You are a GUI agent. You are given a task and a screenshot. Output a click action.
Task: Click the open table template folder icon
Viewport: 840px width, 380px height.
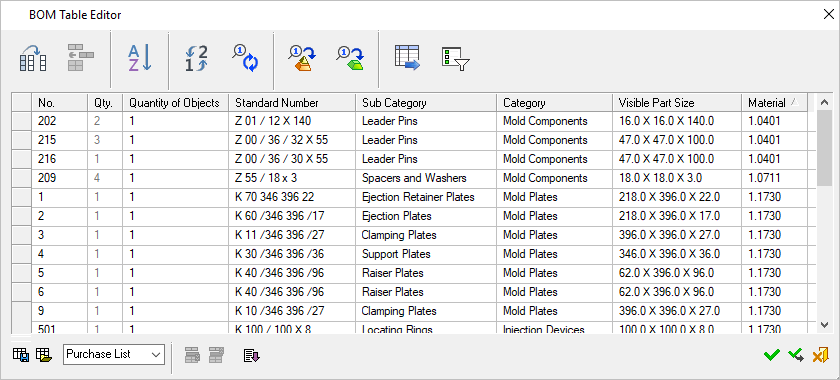click(43, 354)
